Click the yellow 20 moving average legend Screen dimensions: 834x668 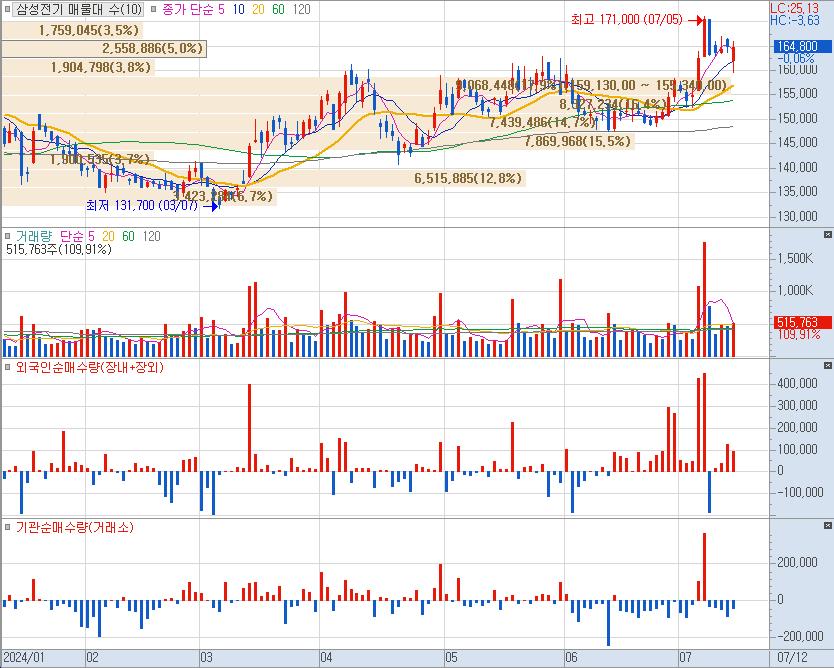(x=258, y=9)
